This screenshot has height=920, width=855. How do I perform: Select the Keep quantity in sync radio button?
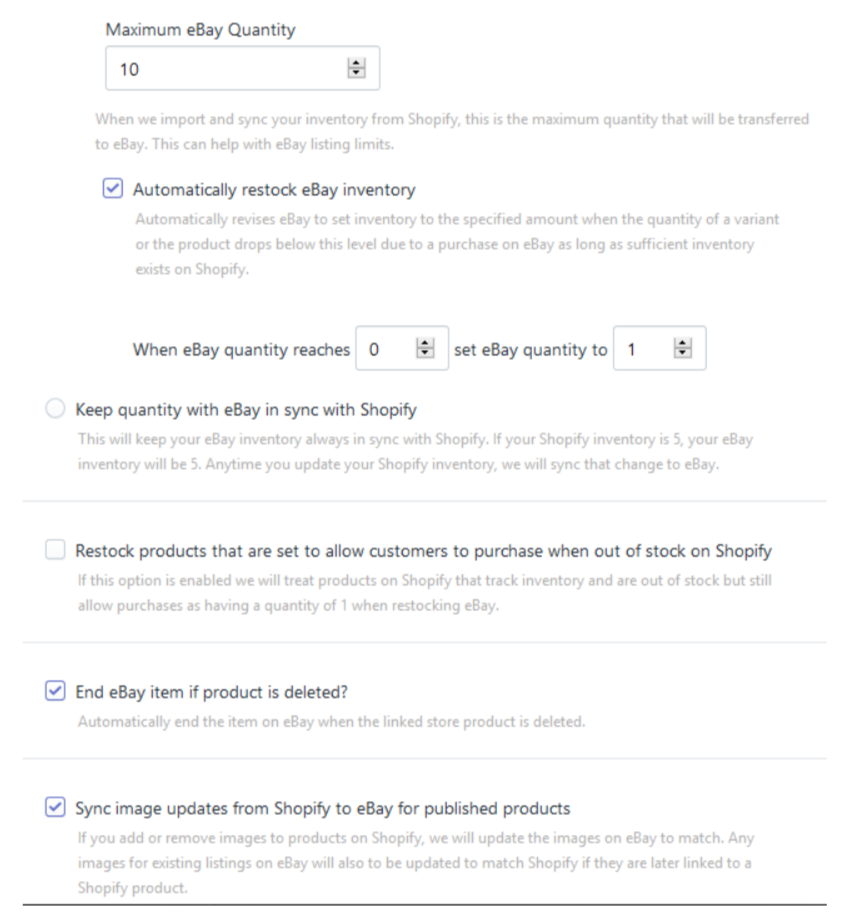coord(56,409)
